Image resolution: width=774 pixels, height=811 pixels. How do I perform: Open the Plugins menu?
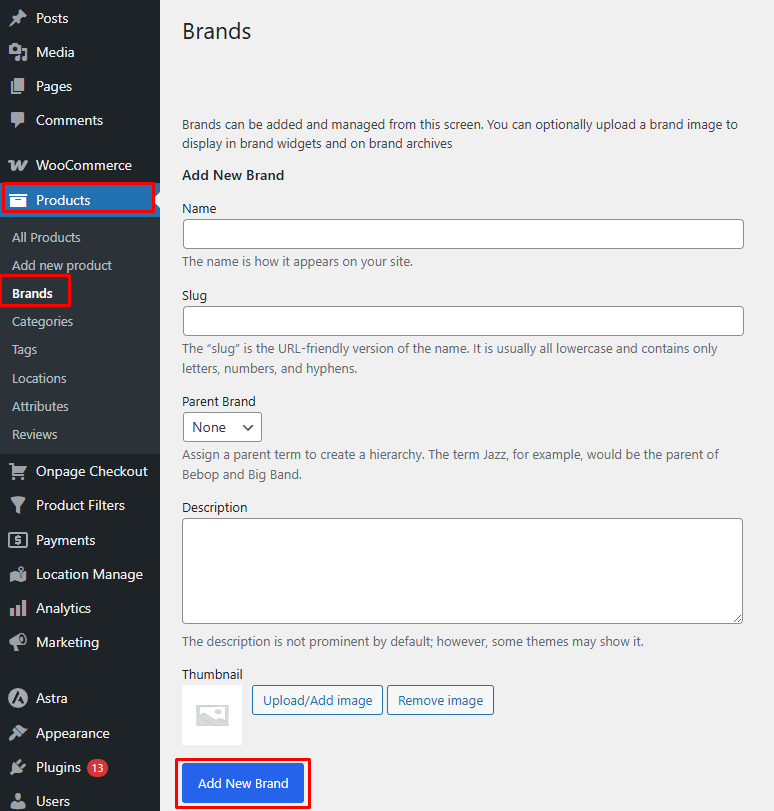point(80,768)
